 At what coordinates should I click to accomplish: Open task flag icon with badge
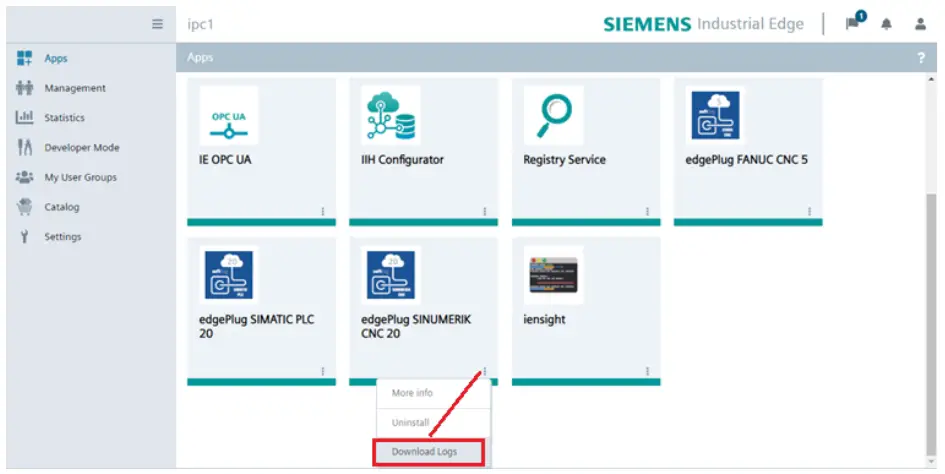854,22
